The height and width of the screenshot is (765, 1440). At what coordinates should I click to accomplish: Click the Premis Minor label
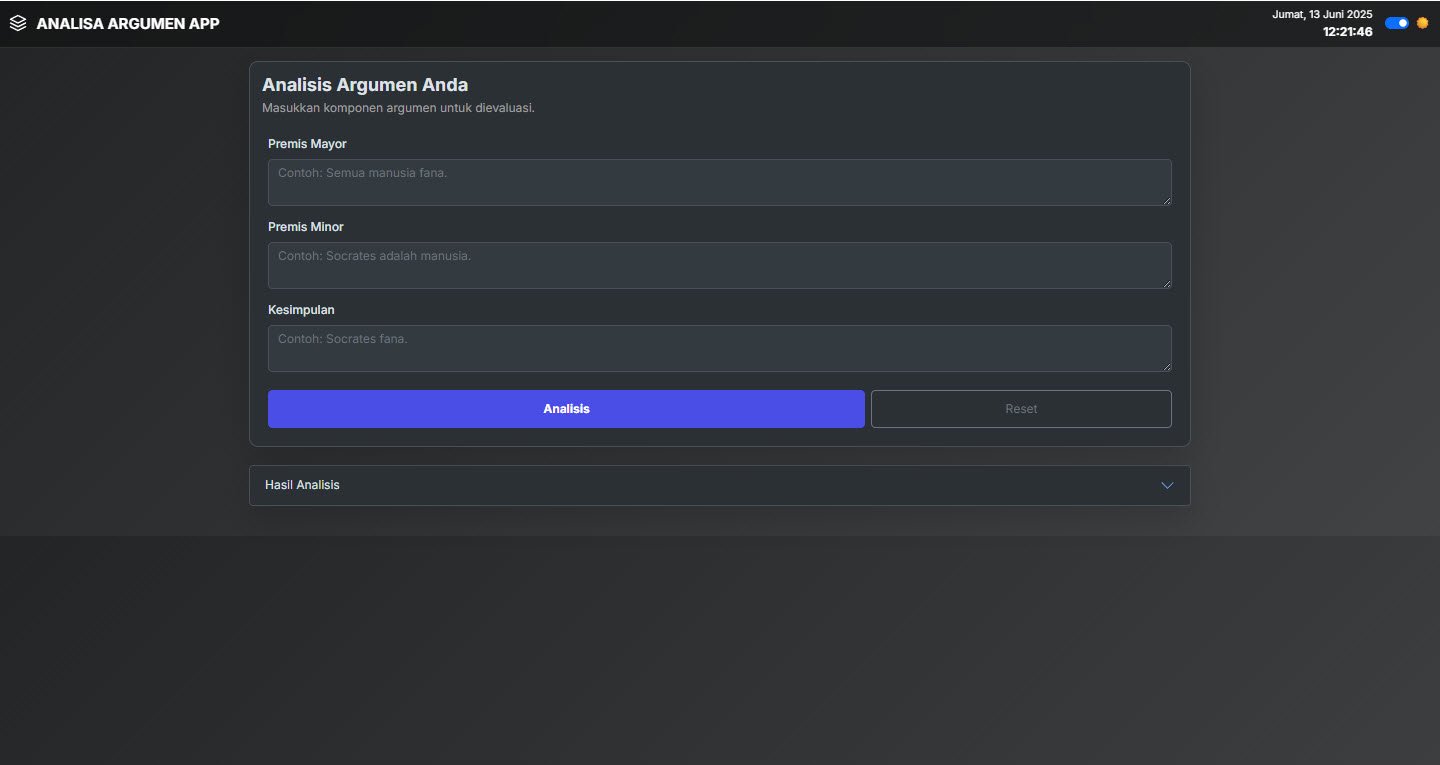[306, 227]
